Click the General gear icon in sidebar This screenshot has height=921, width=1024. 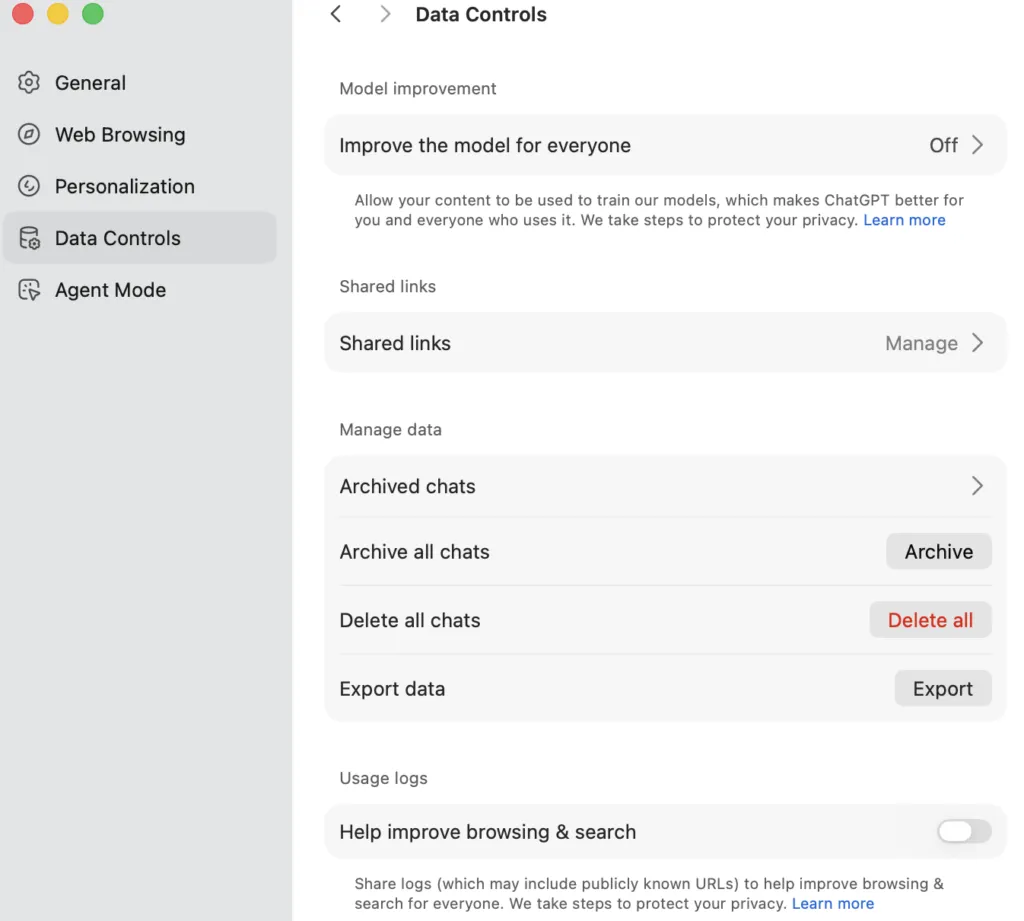point(29,83)
